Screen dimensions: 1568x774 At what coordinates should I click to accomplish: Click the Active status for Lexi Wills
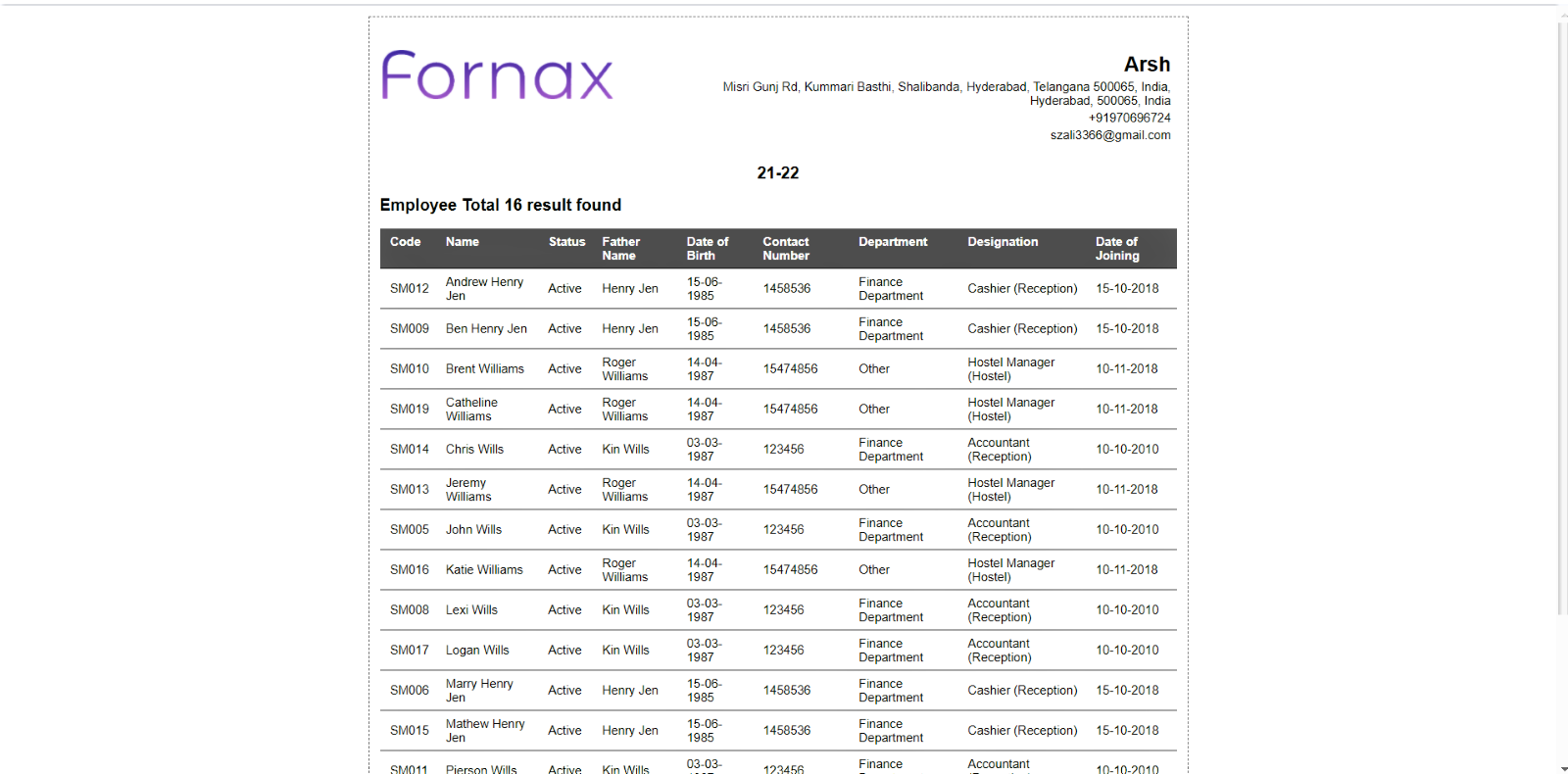pyautogui.click(x=564, y=610)
